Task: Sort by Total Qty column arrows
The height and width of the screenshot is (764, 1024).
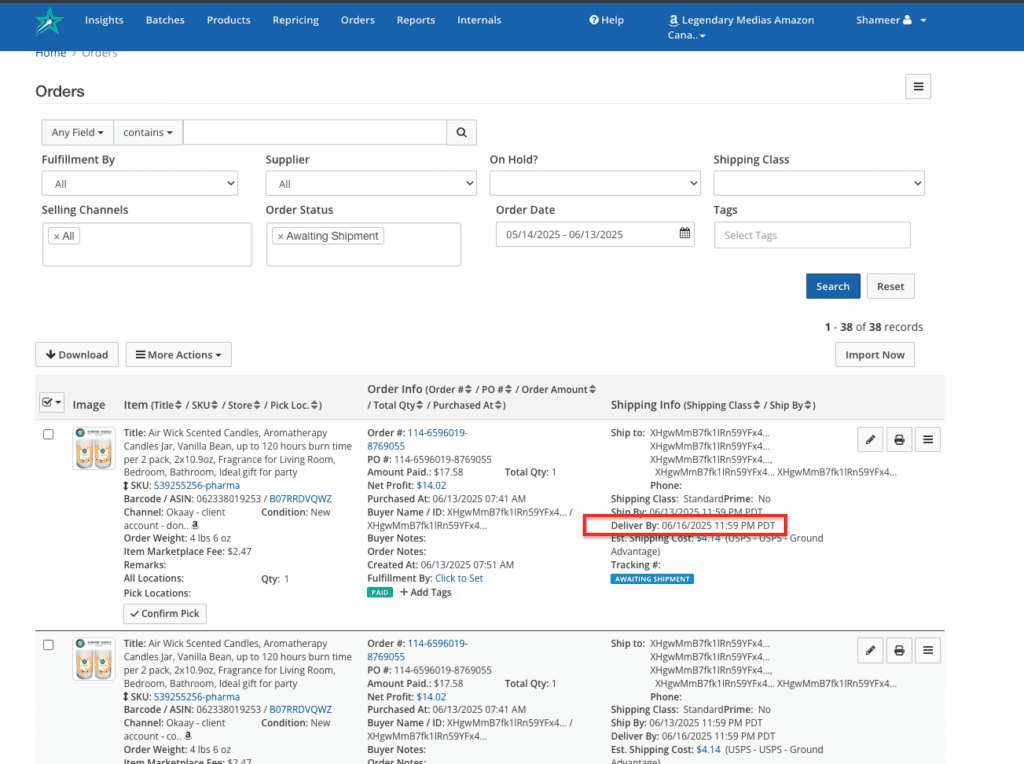Action: click(x=420, y=406)
